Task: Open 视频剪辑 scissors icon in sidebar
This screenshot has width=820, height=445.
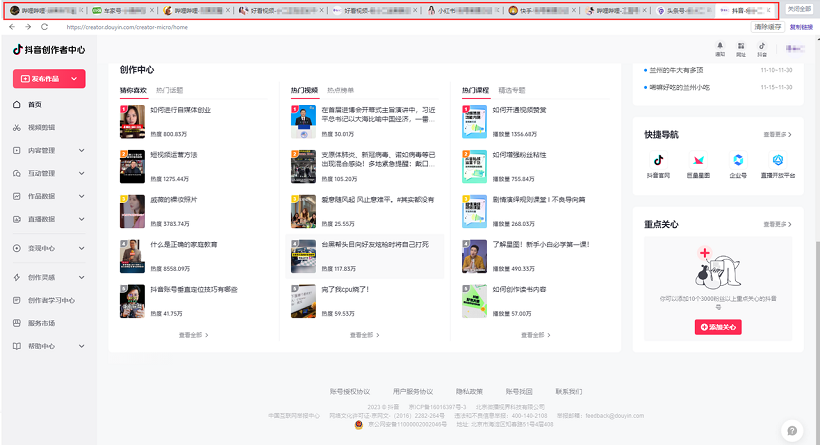Action: (x=17, y=128)
